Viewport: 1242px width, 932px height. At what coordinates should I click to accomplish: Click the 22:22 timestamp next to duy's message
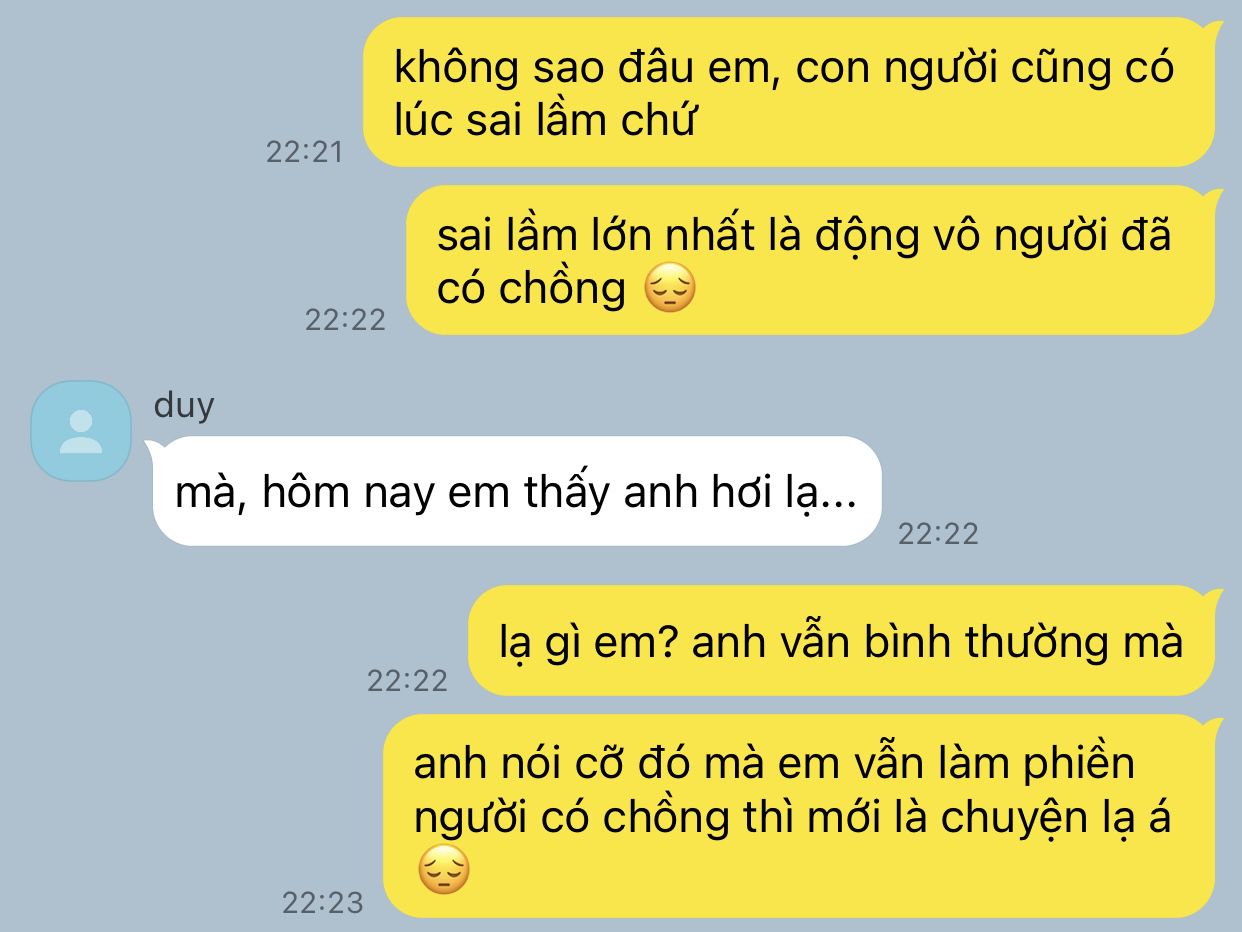[938, 533]
